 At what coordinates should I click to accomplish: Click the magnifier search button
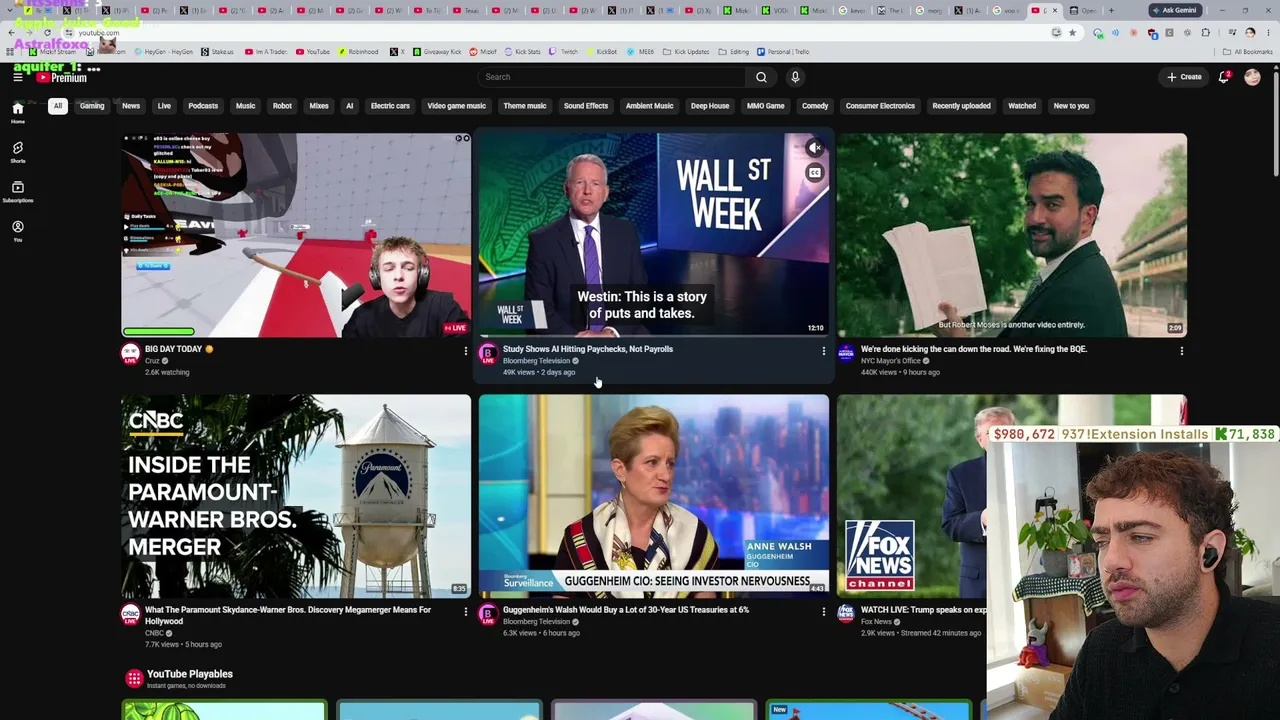coord(761,77)
